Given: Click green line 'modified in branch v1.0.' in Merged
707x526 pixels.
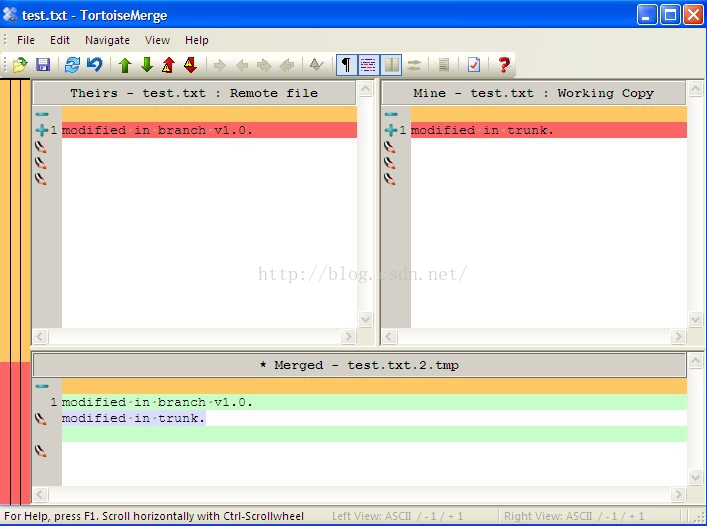Looking at the screenshot, I should [374, 402].
